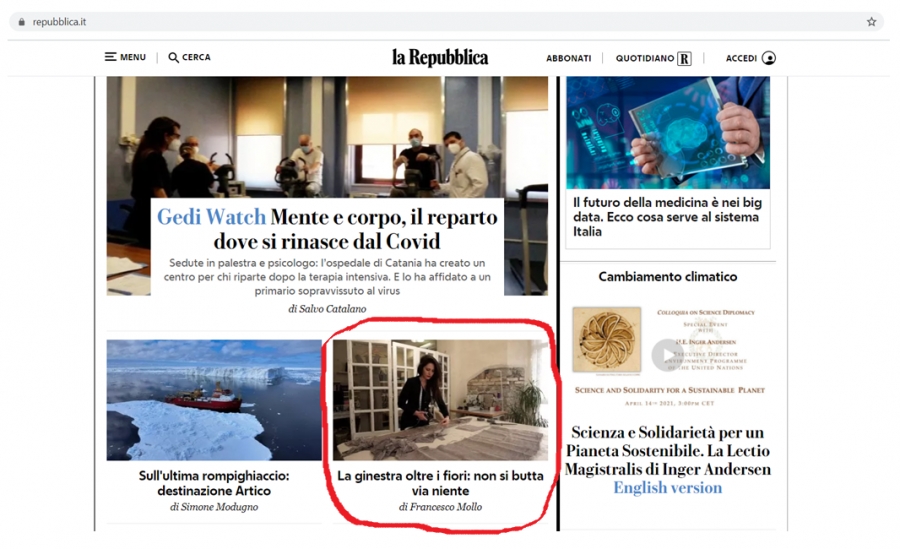Viewport: 900px width, 549px height.
Task: Open the Sull'ultima rompighiaccio article title
Action: (214, 483)
